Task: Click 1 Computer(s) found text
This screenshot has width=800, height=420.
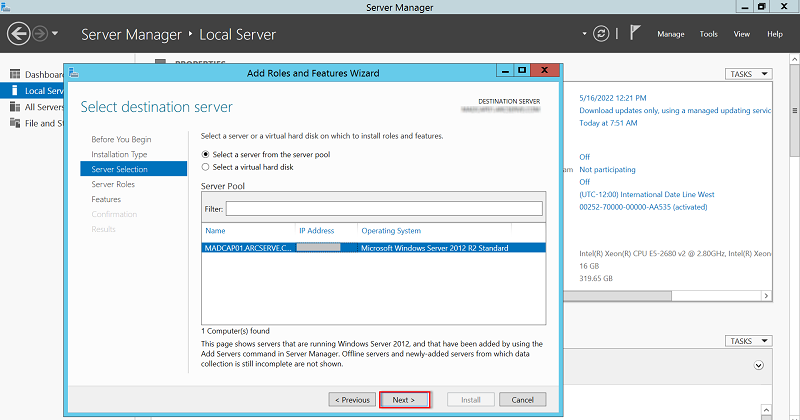Action: [235, 331]
